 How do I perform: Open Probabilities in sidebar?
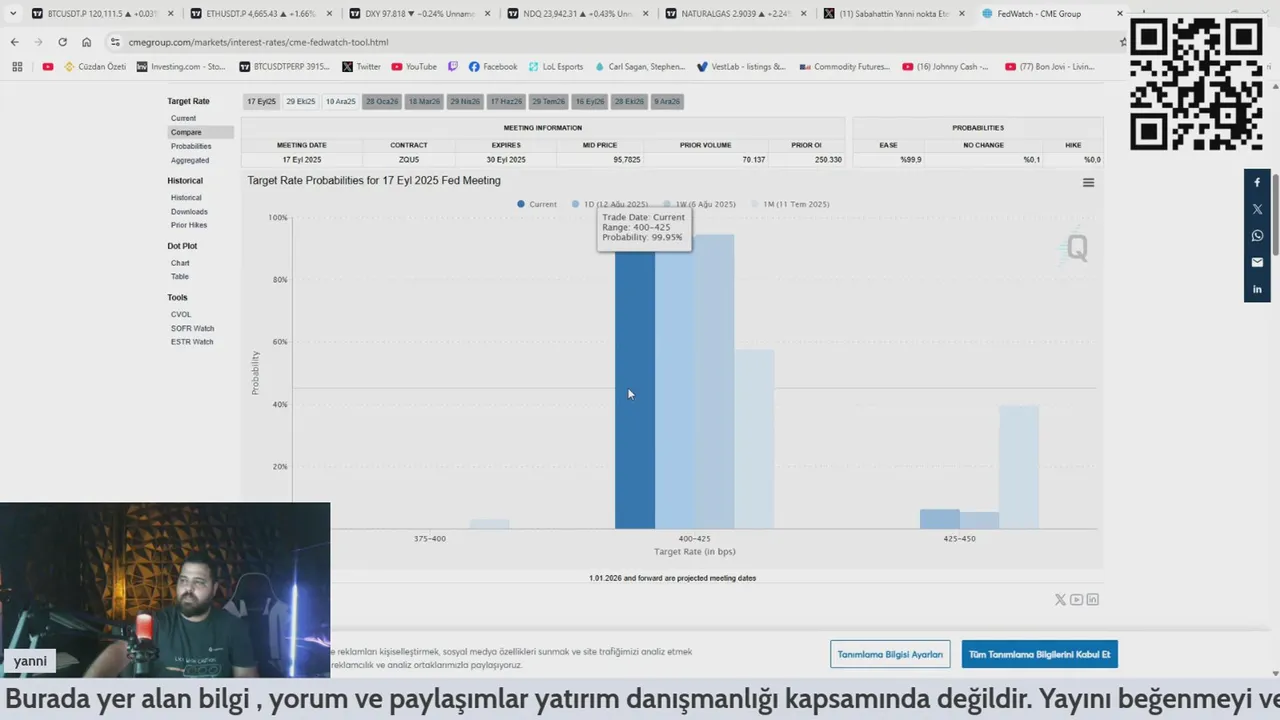click(x=191, y=146)
